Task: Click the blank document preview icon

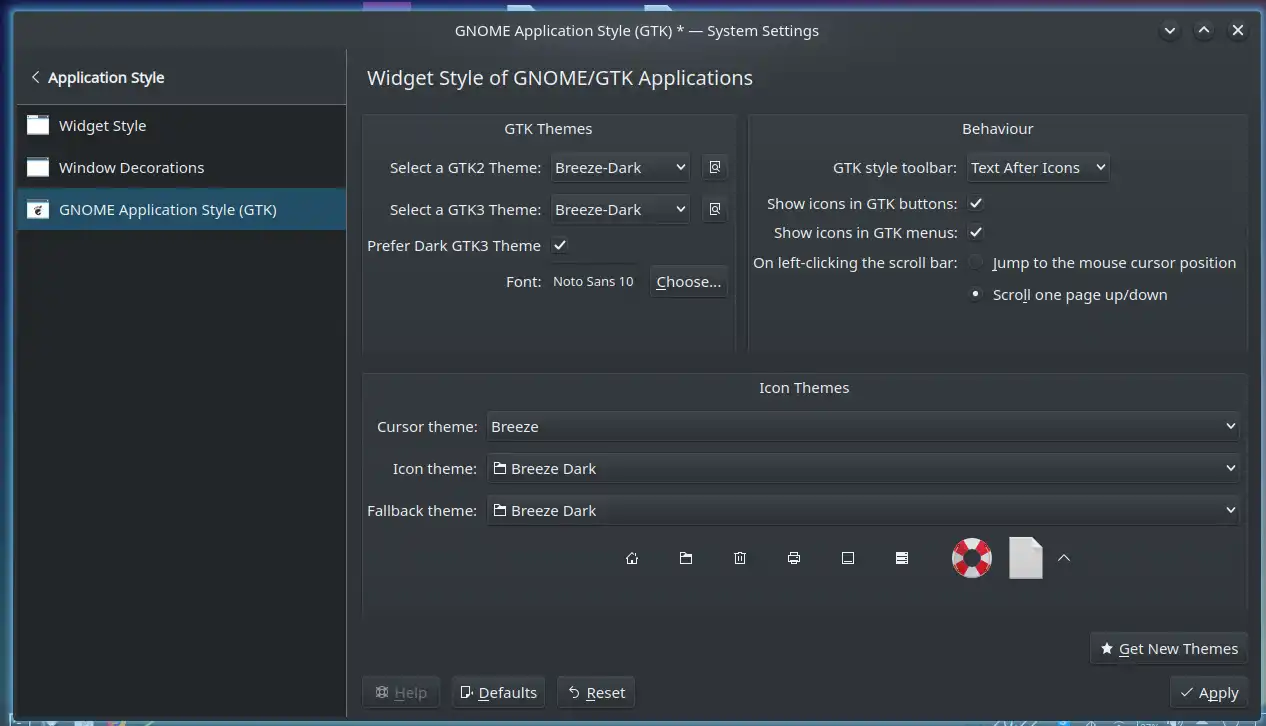Action: pos(1025,558)
